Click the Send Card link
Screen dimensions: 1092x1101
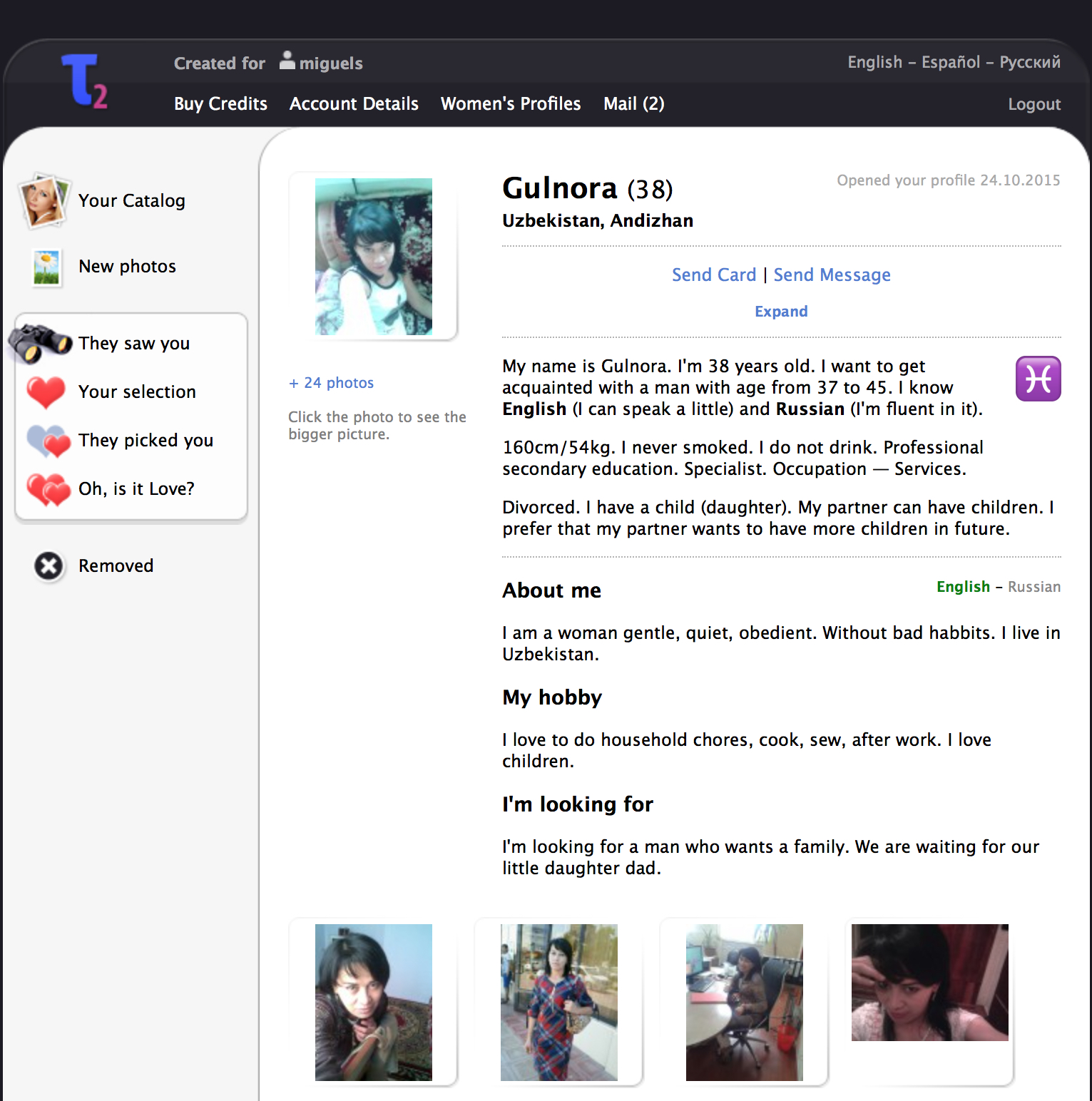click(x=713, y=275)
